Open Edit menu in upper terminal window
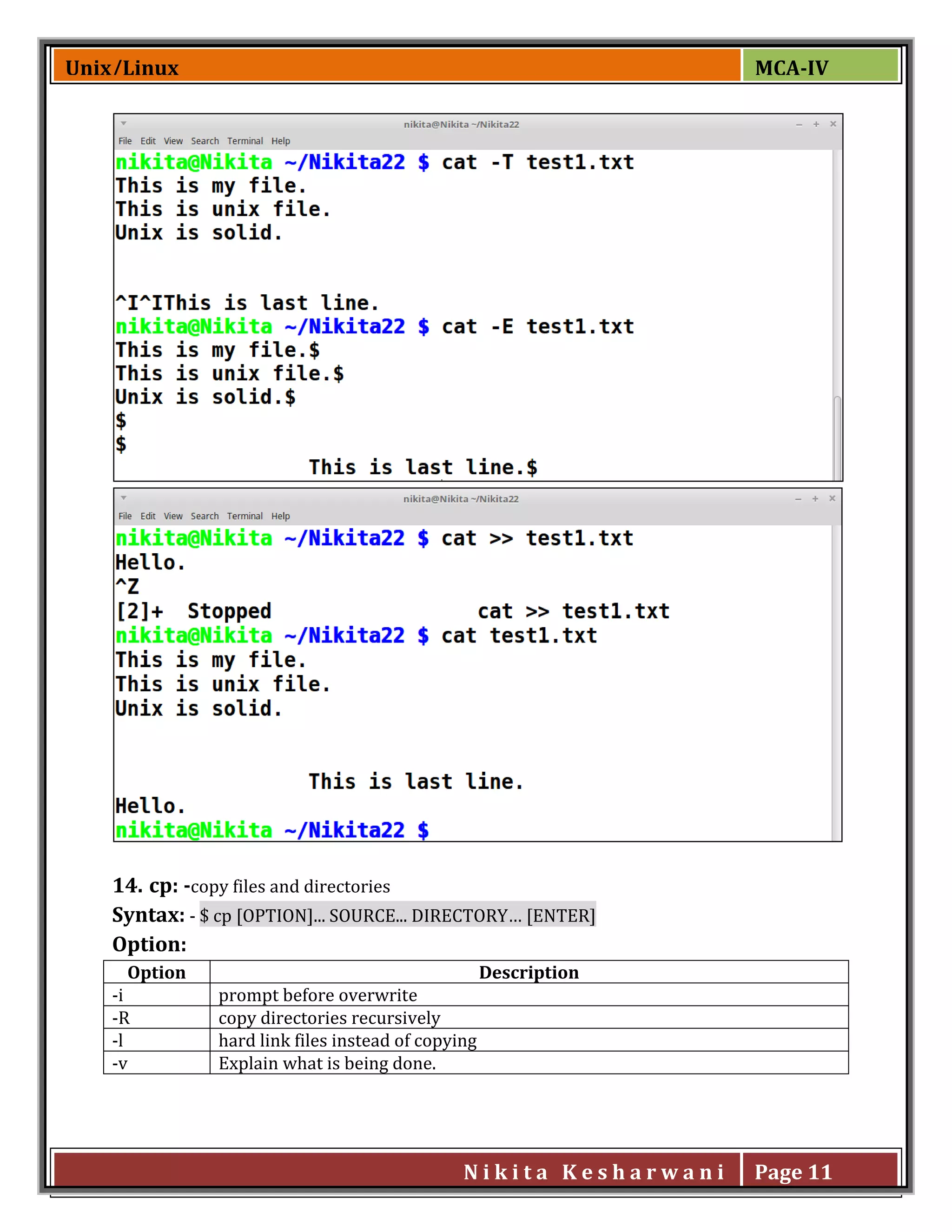 [148, 141]
